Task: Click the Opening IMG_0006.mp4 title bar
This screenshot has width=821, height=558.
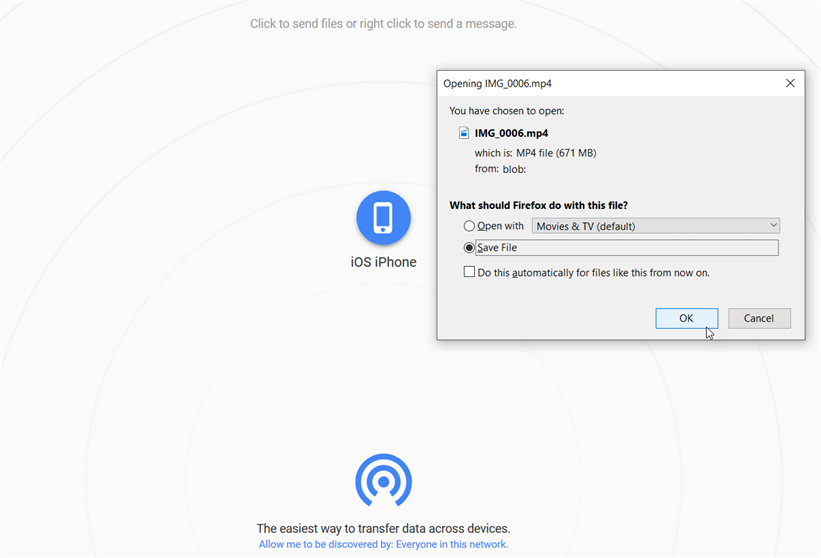Action: point(600,84)
